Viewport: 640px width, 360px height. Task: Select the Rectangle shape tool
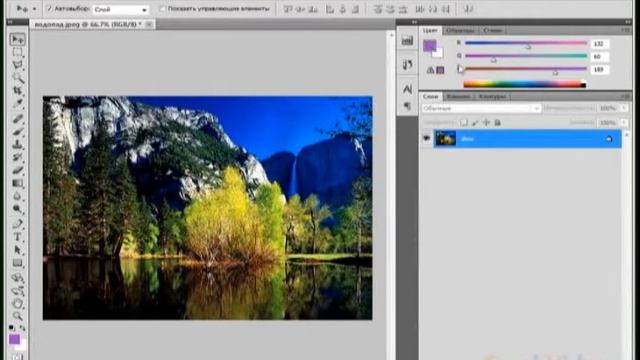click(17, 263)
